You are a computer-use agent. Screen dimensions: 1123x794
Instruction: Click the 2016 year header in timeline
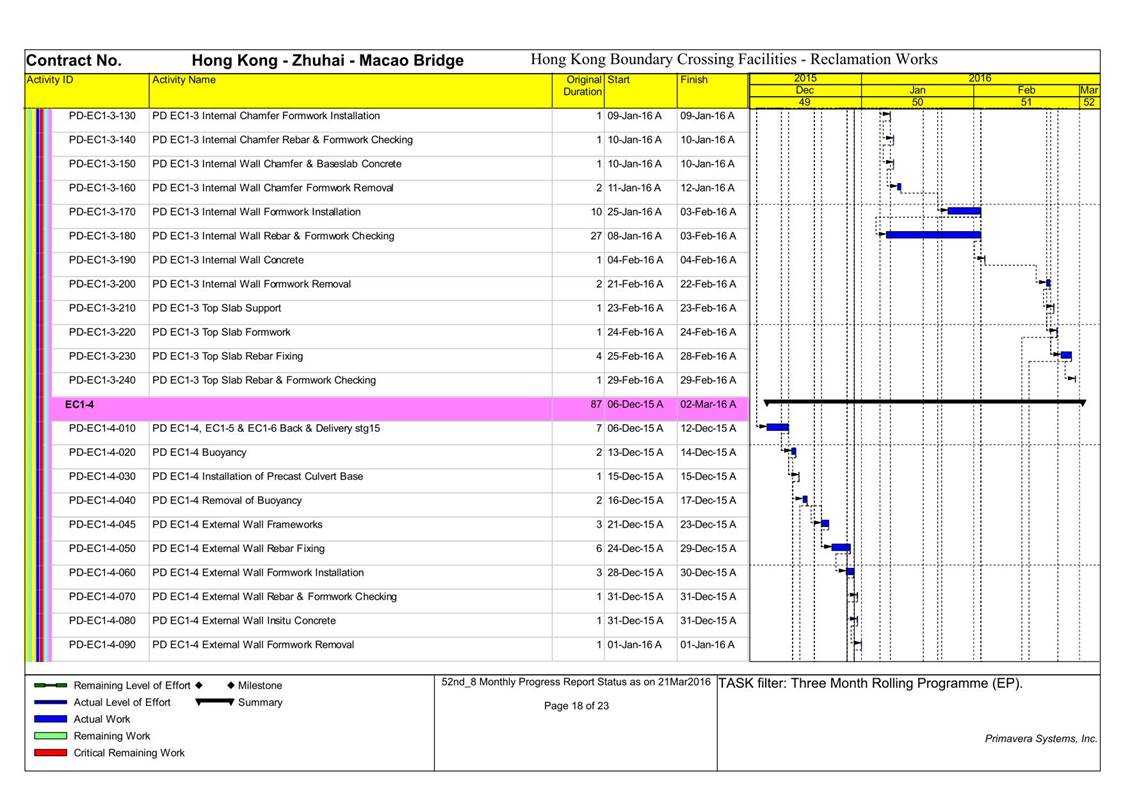pyautogui.click(x=980, y=78)
